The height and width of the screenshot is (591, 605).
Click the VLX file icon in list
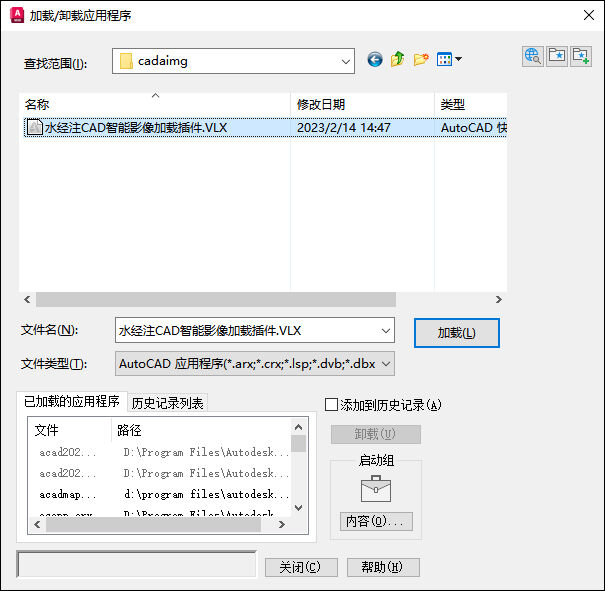[x=34, y=127]
